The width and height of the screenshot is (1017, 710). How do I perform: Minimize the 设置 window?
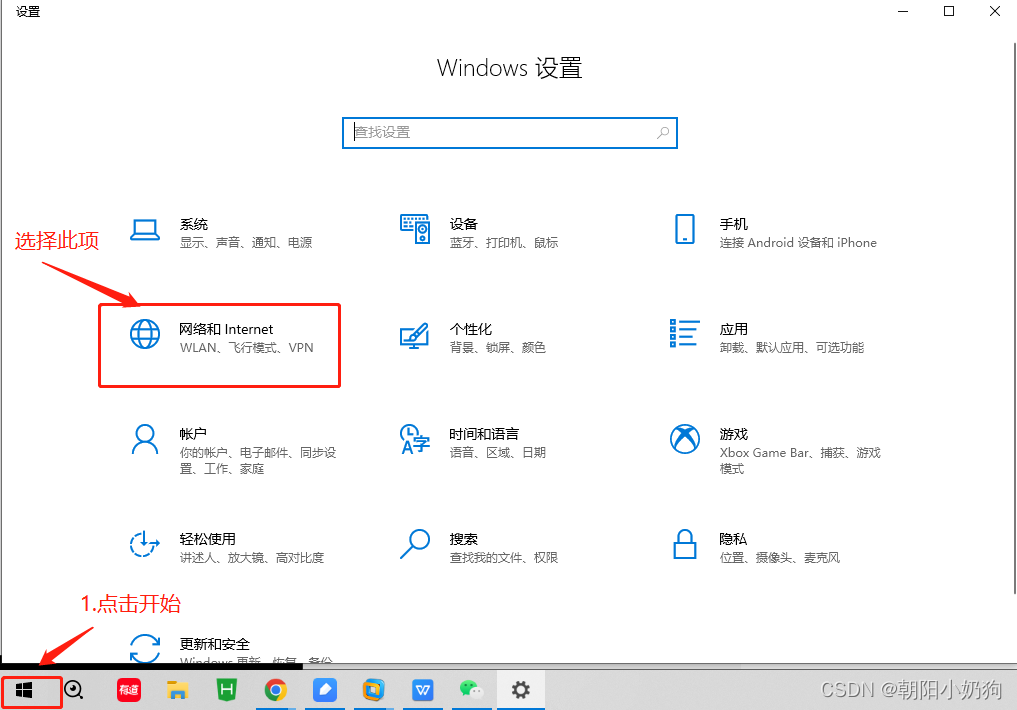(x=903, y=11)
